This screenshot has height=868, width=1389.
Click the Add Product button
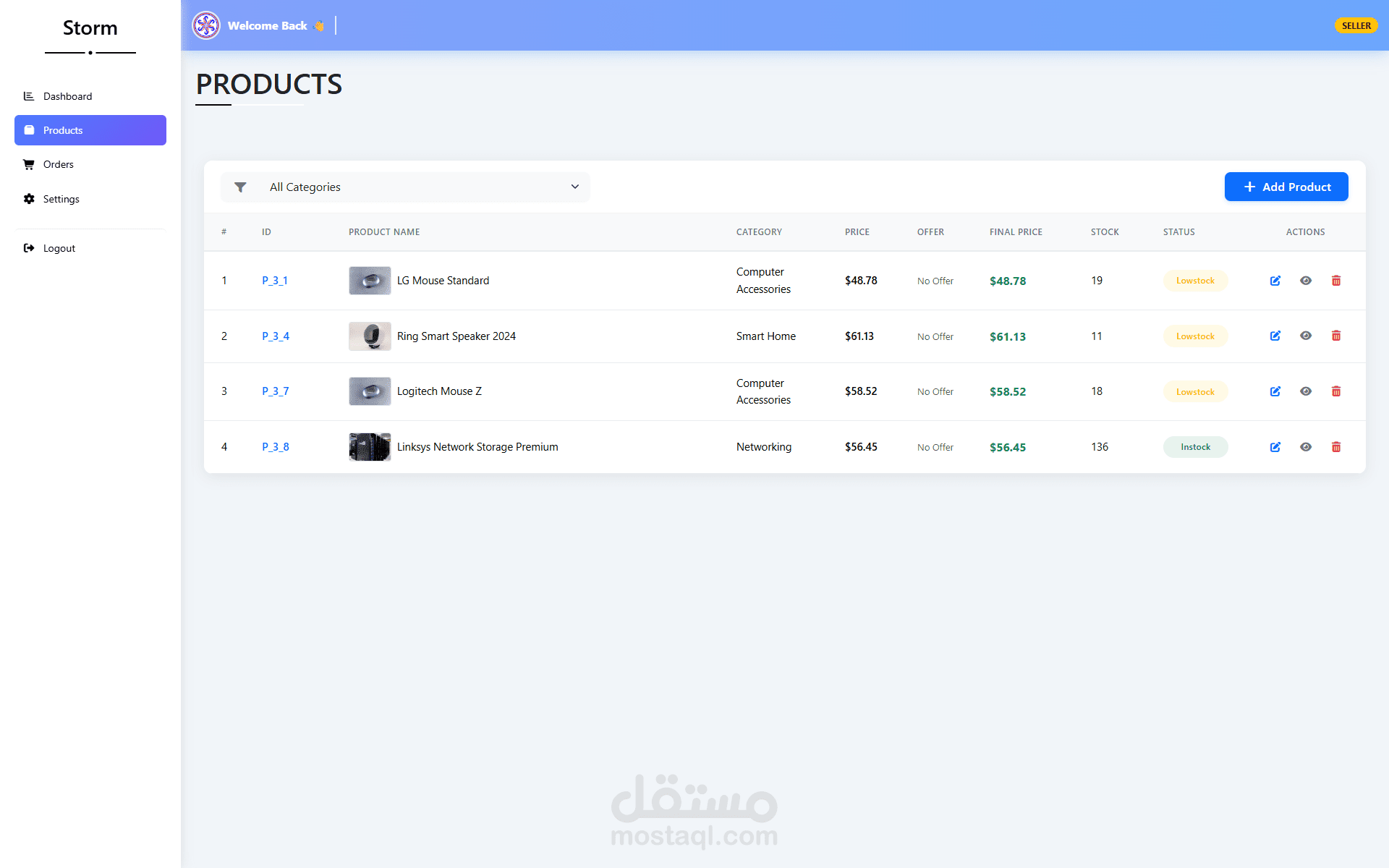[1286, 187]
